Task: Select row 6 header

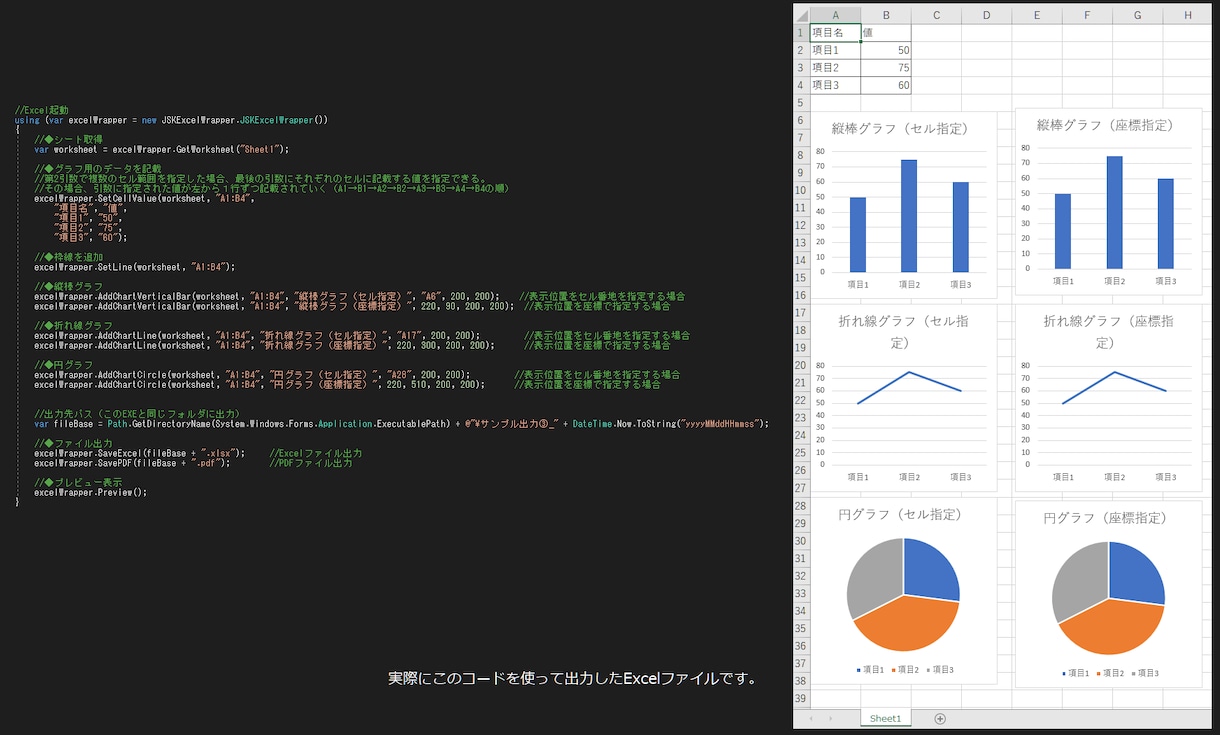Action: pos(801,120)
